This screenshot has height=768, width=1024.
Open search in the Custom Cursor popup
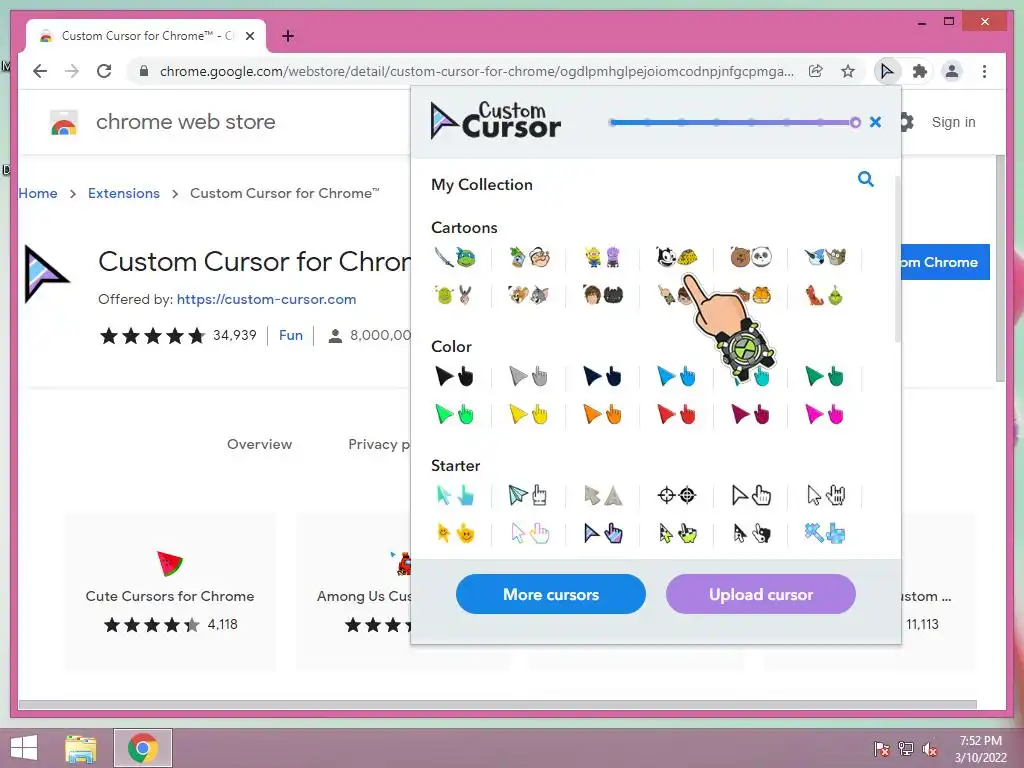[865, 179]
